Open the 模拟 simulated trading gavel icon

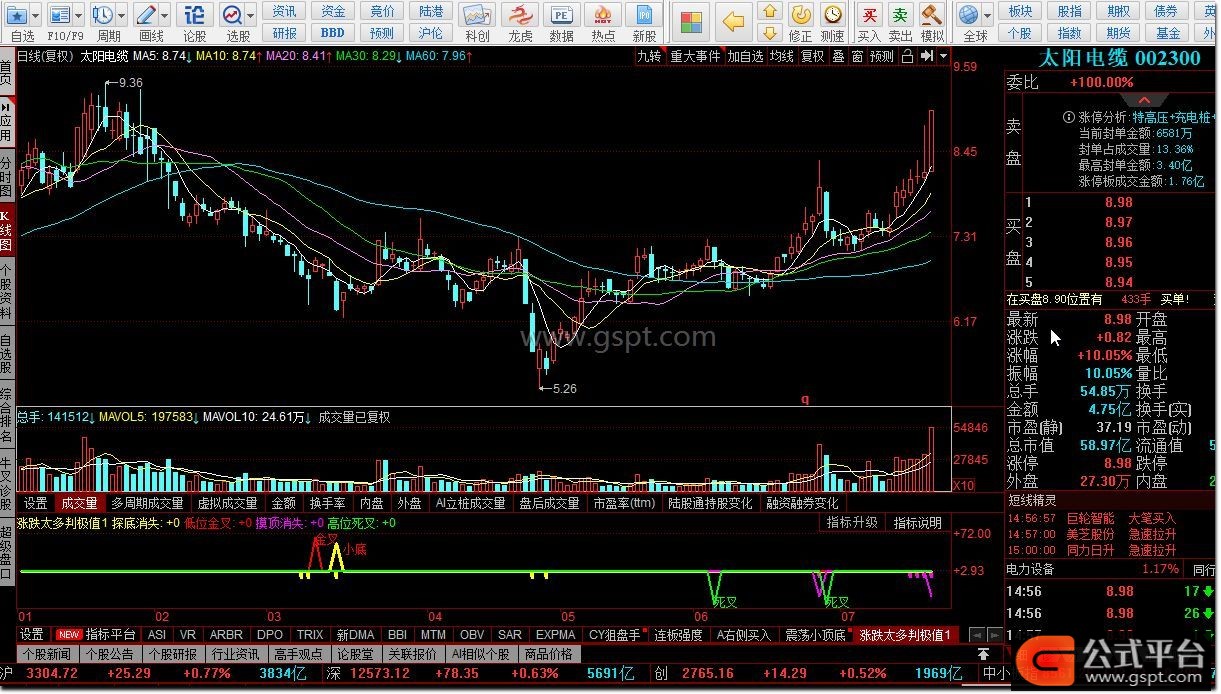pos(932,15)
